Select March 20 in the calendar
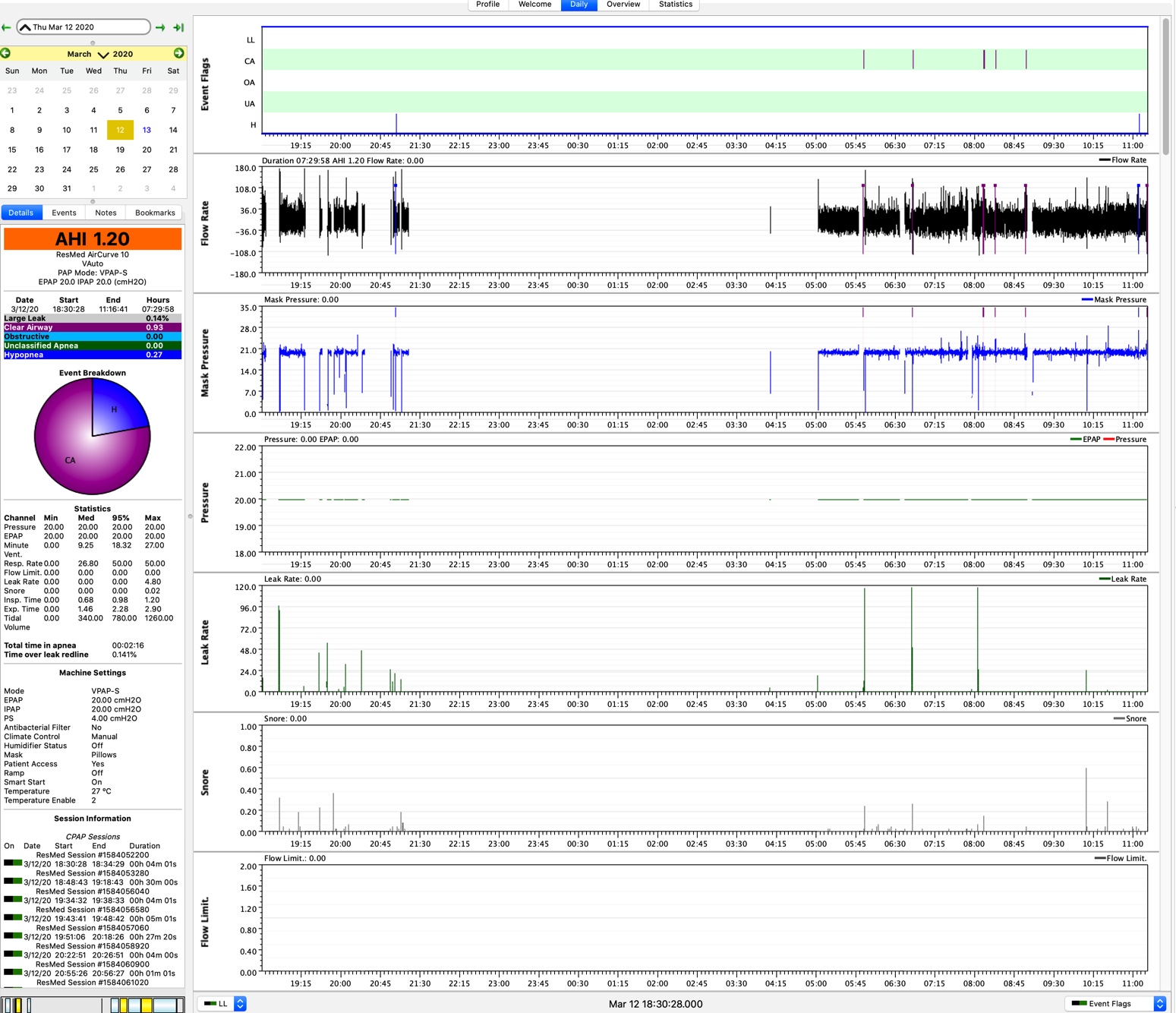The width and height of the screenshot is (1176, 1013). click(x=147, y=150)
